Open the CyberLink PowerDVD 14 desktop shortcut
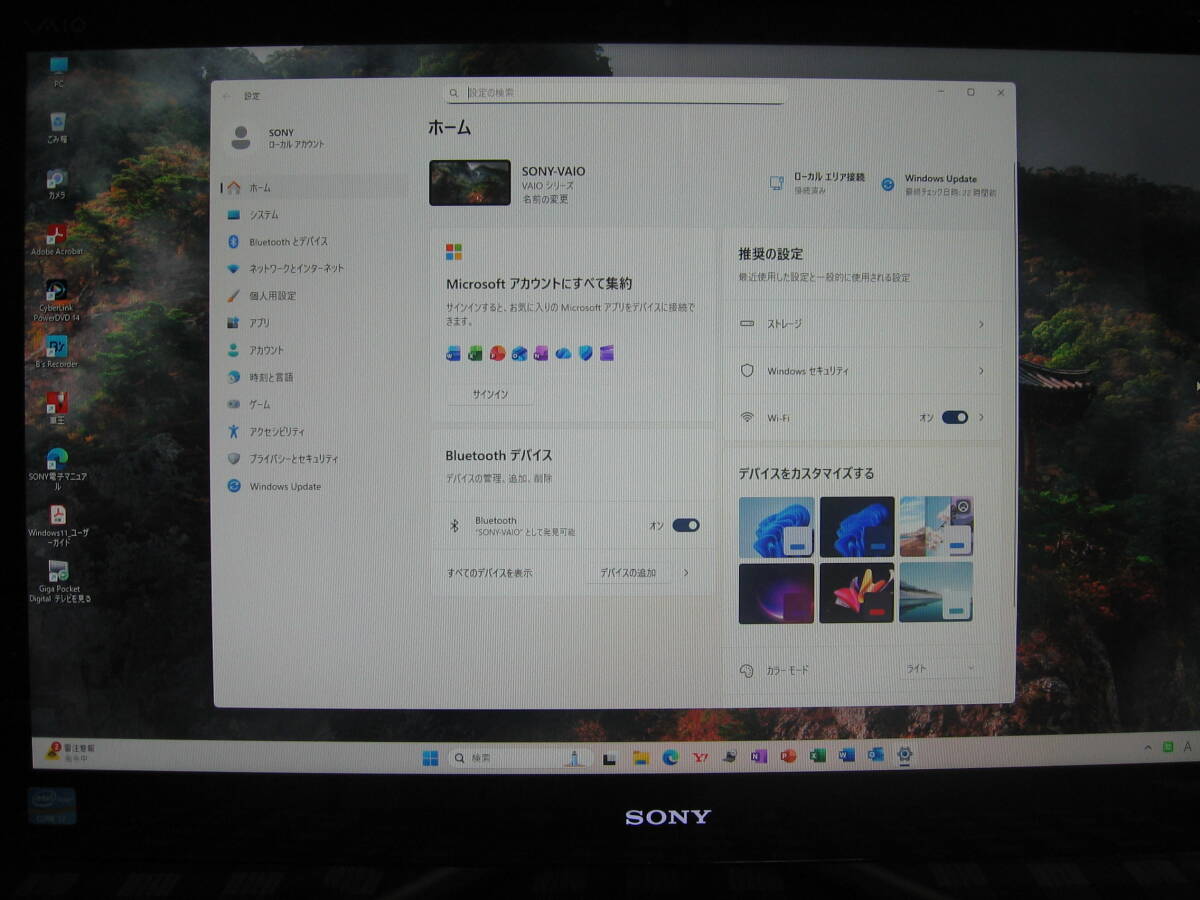Image resolution: width=1200 pixels, height=900 pixels. 57,300
